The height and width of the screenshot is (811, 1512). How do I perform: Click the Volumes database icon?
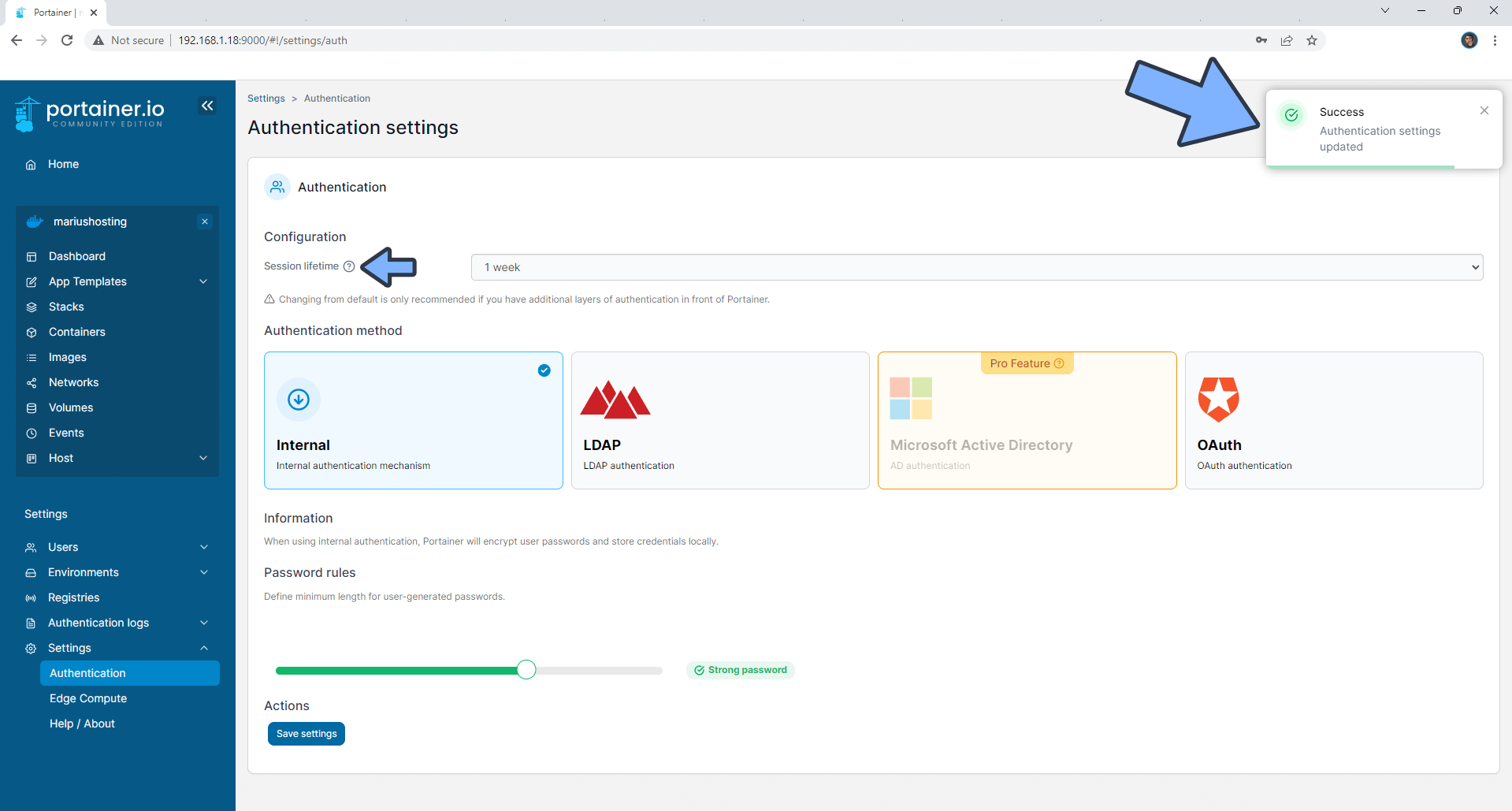tap(32, 408)
